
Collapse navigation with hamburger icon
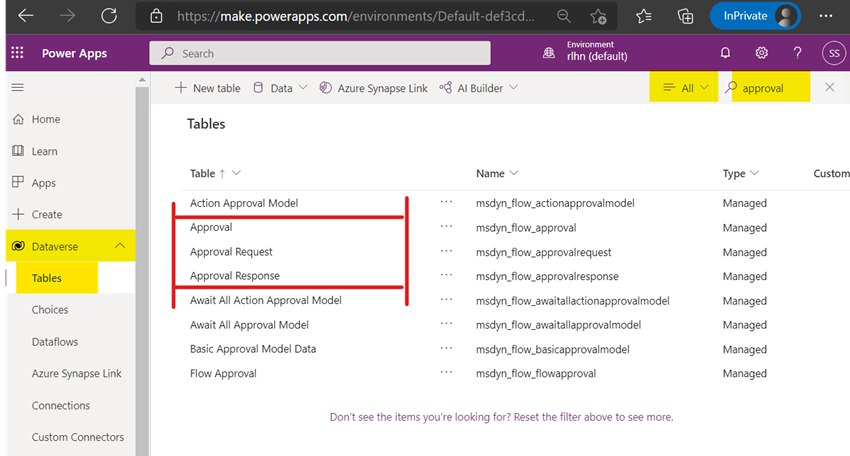[18, 87]
